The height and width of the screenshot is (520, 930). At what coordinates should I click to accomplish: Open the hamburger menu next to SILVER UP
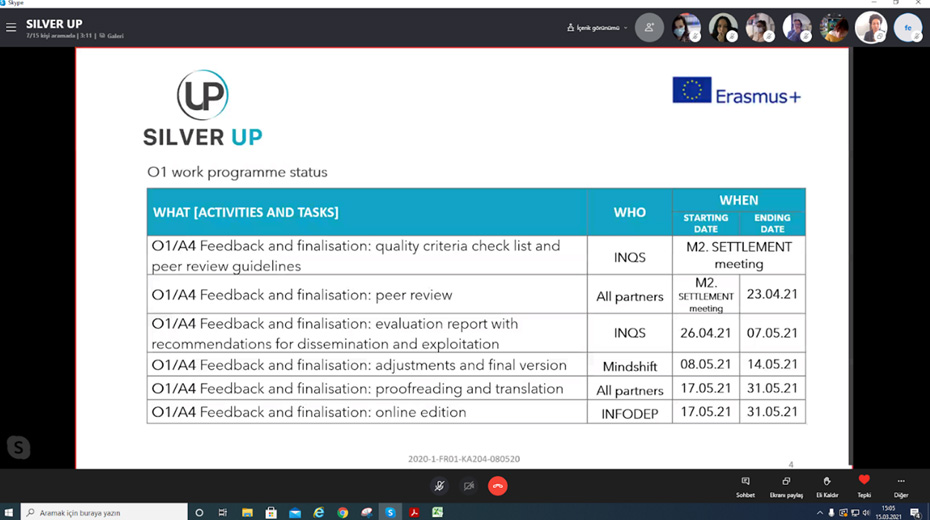click(x=12, y=28)
